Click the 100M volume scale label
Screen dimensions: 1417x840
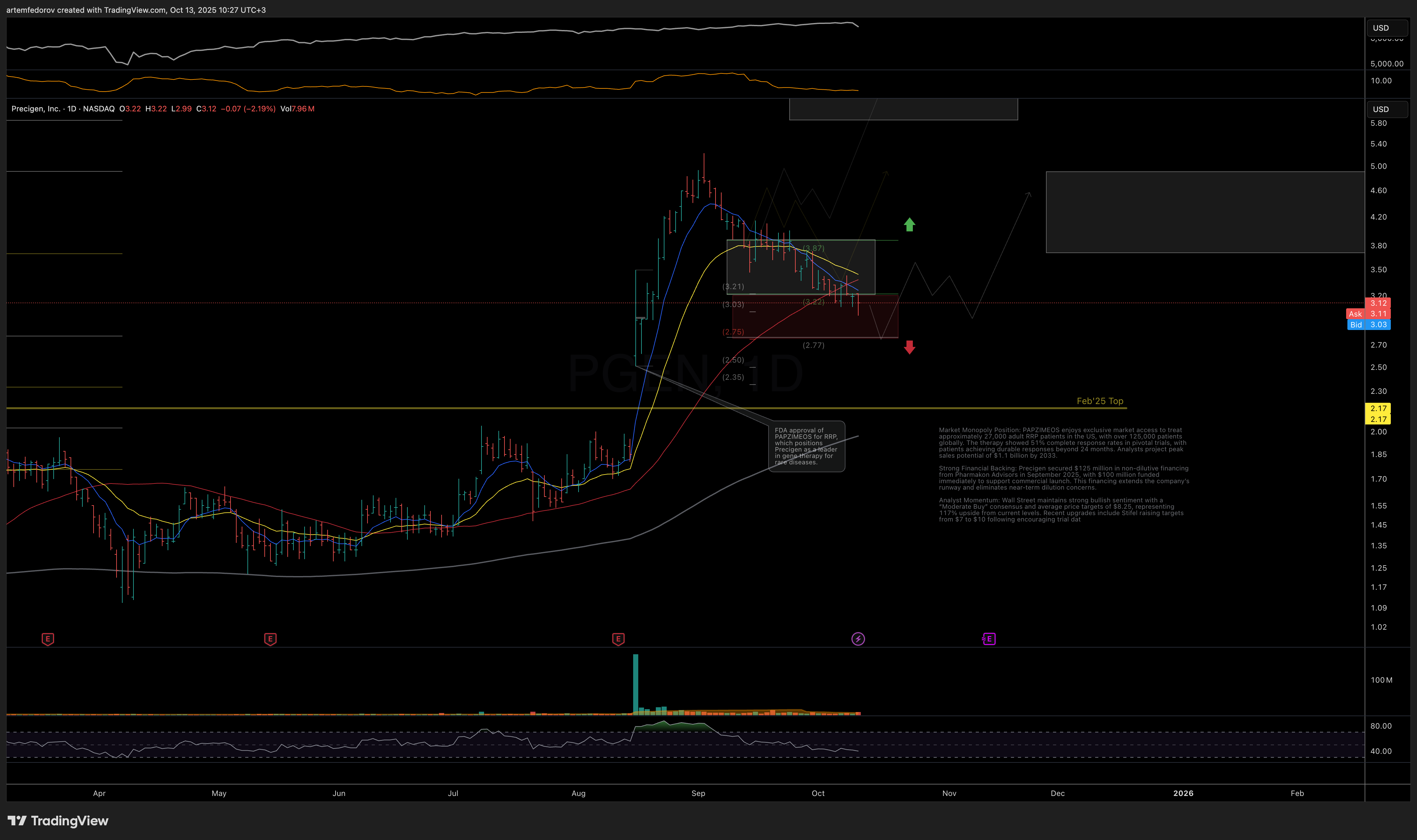1381,680
